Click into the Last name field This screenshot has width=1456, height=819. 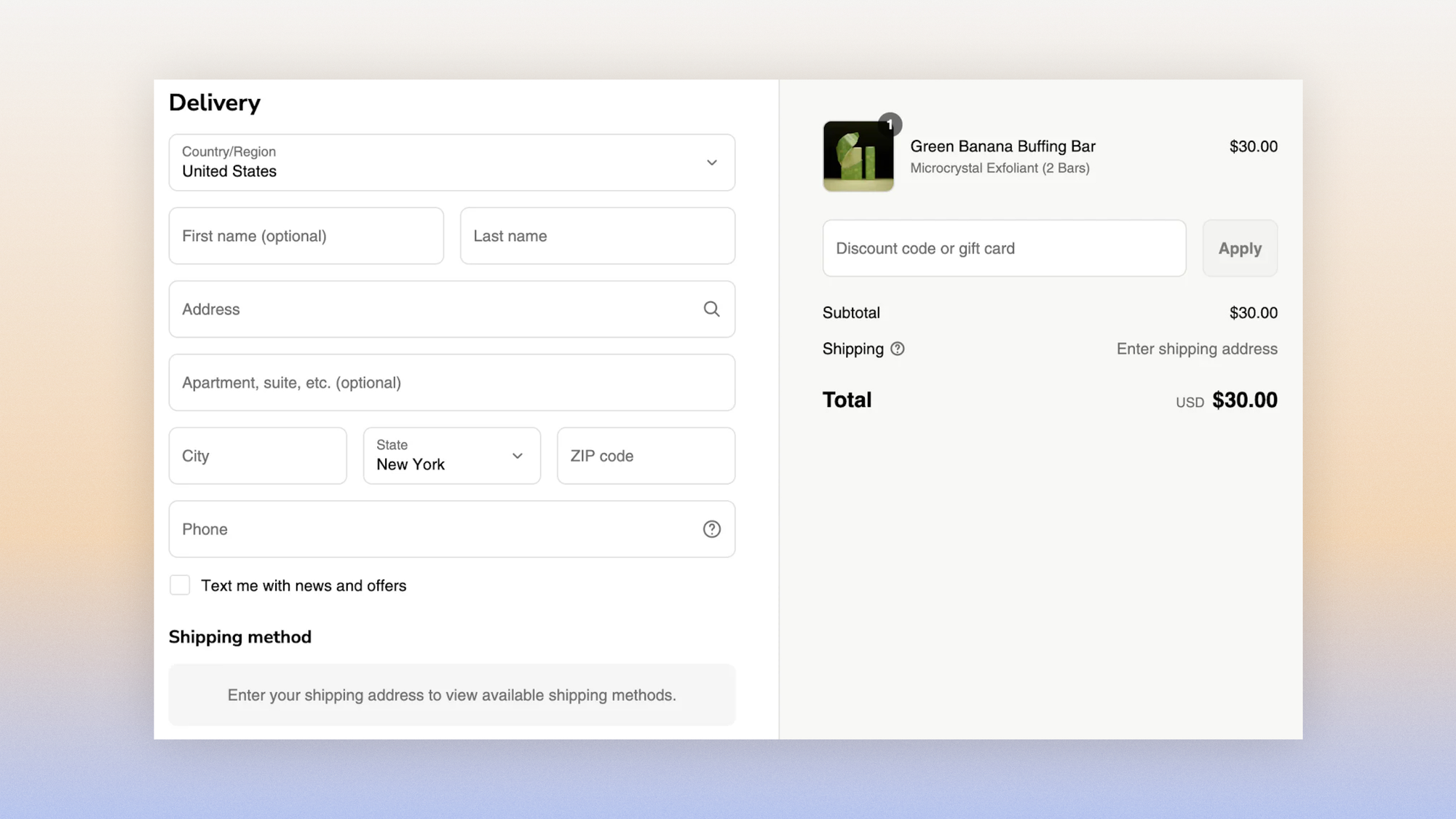[x=598, y=236]
